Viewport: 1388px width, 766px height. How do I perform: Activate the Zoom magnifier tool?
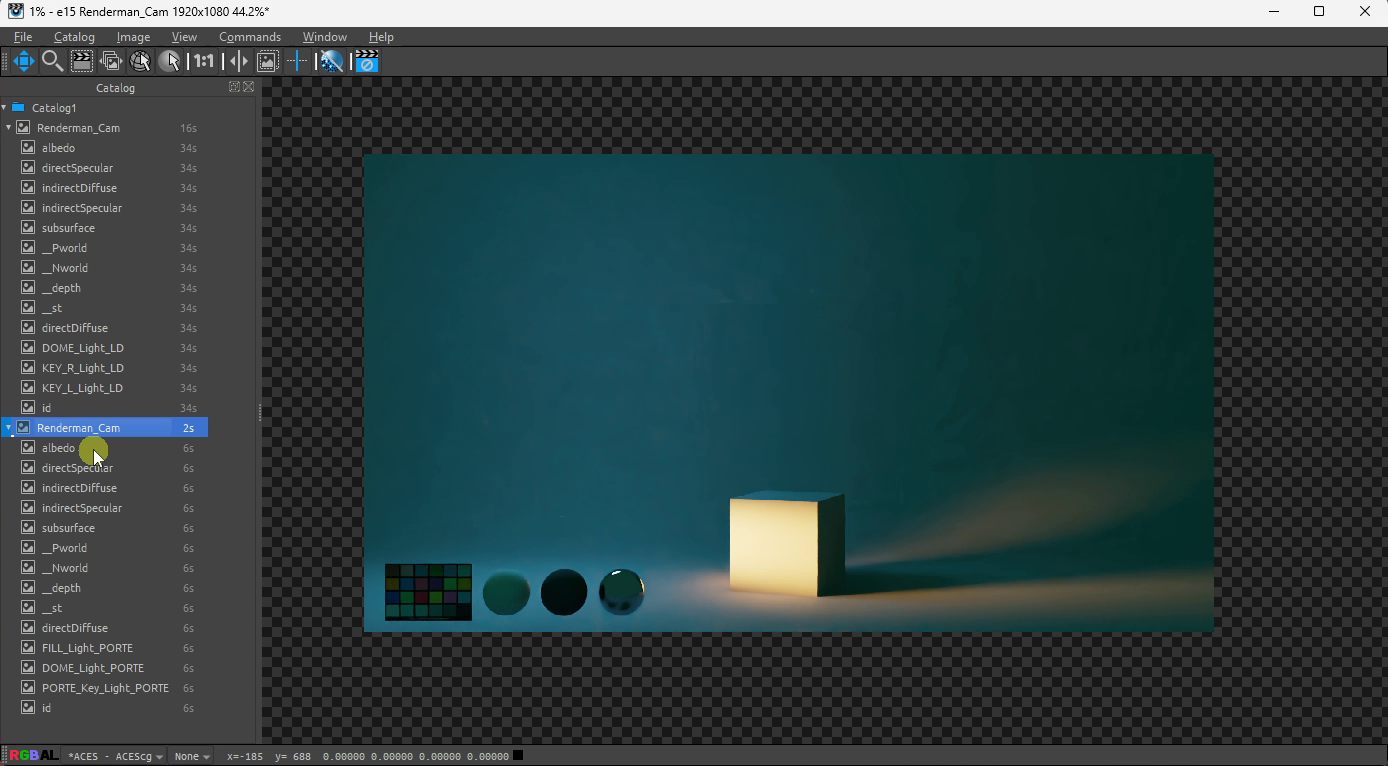[52, 62]
